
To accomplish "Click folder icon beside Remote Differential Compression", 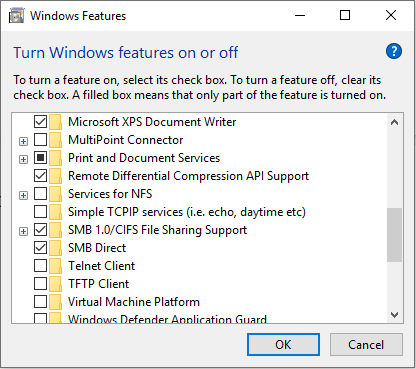I will click(56, 176).
